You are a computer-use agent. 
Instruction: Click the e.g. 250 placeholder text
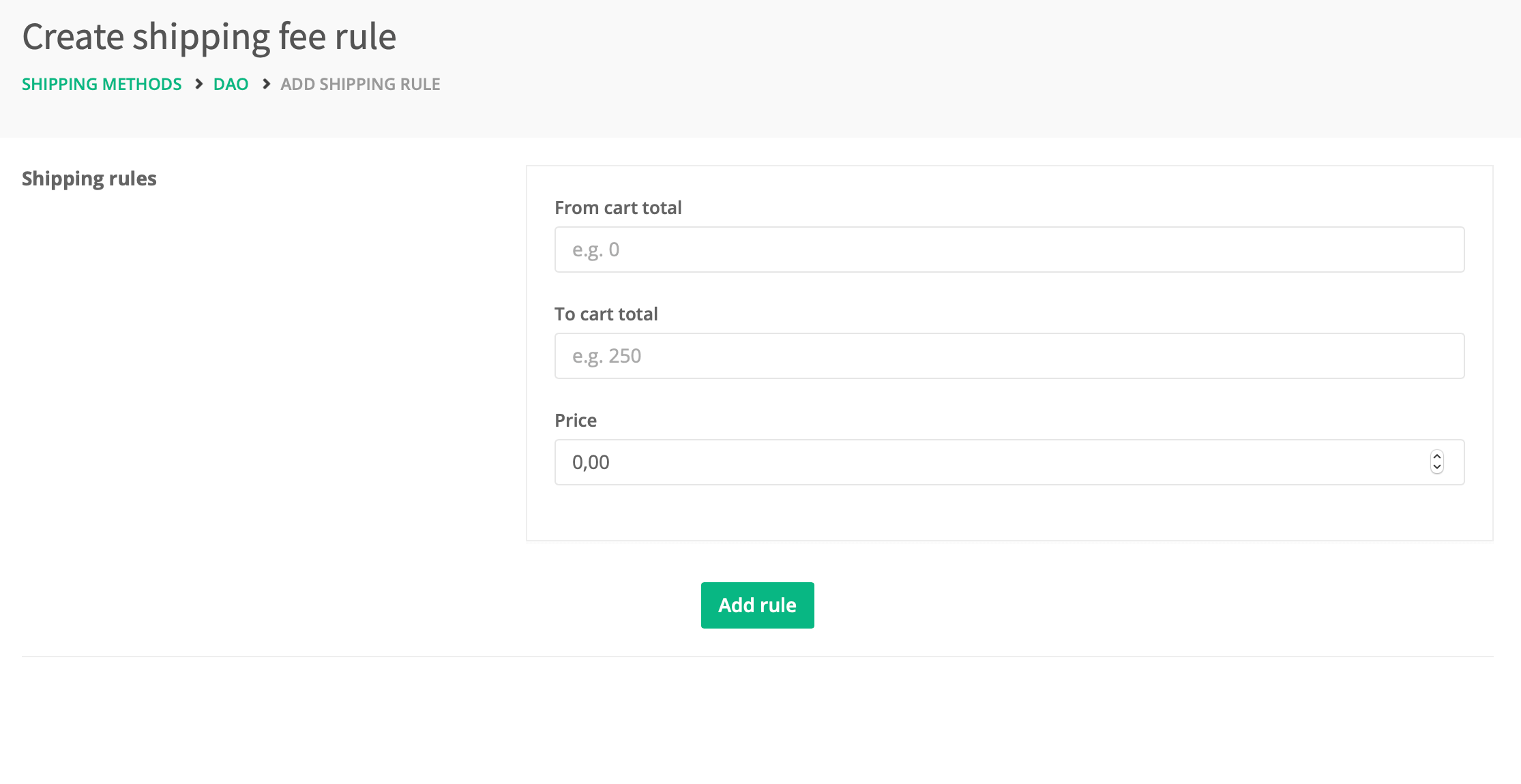pyautogui.click(x=606, y=356)
